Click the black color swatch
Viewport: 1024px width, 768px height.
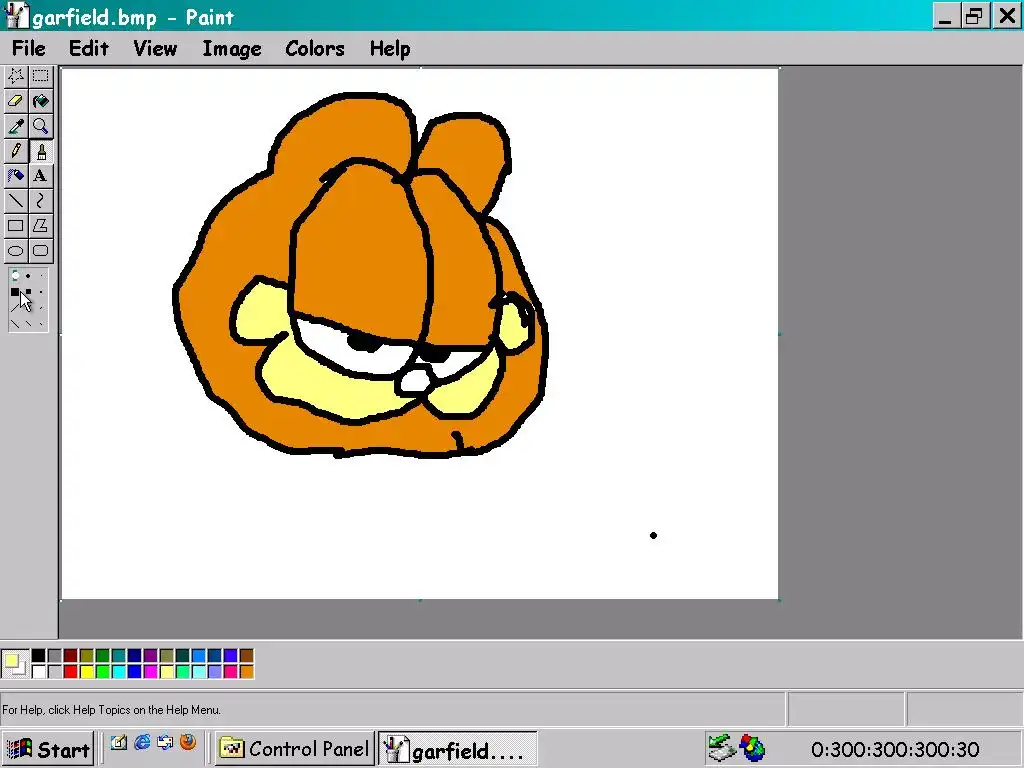(x=39, y=656)
